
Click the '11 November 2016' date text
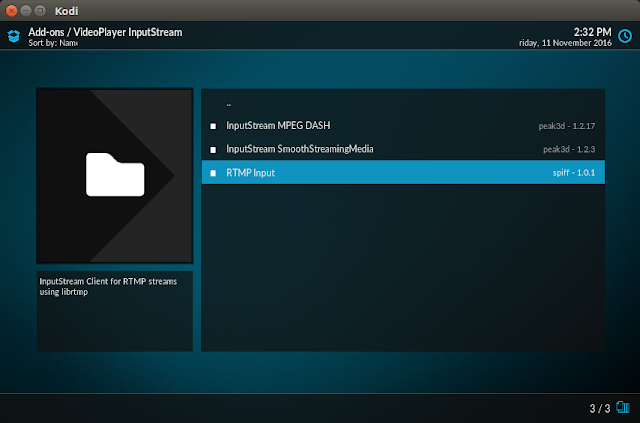[x=577, y=43]
